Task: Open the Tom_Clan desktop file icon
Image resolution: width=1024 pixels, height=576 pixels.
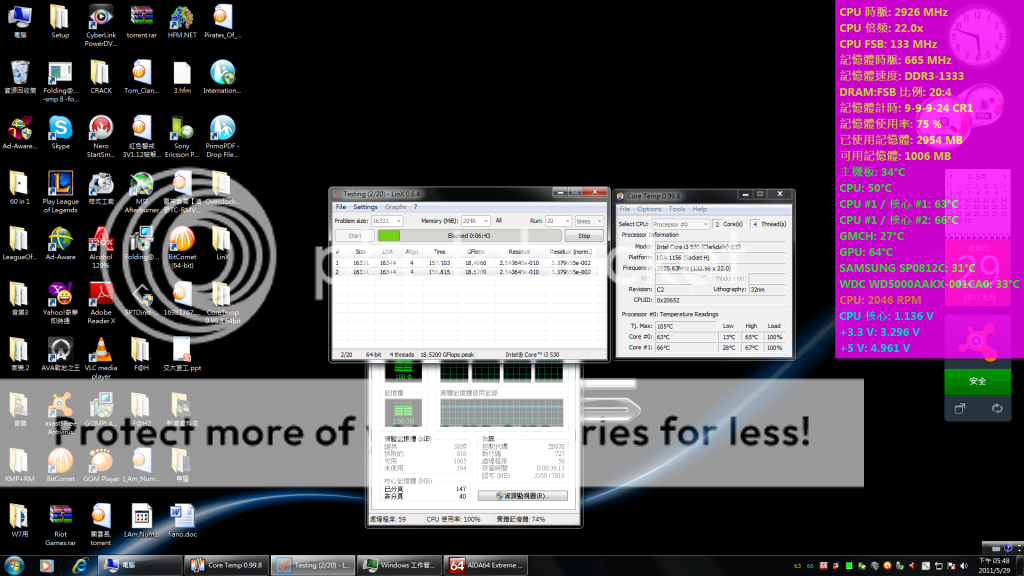Action: 141,78
